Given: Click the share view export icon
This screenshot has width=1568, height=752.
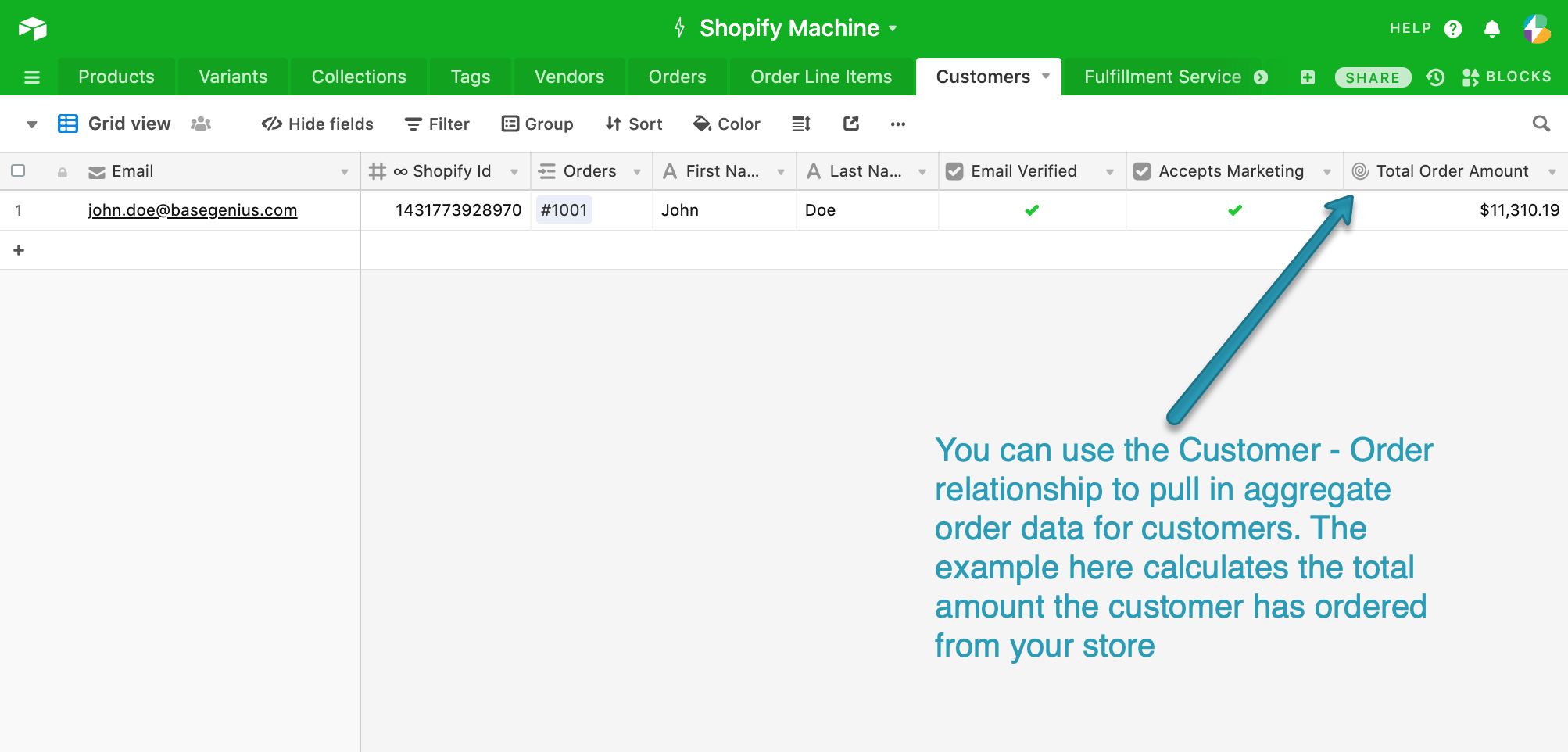Looking at the screenshot, I should click(x=851, y=124).
